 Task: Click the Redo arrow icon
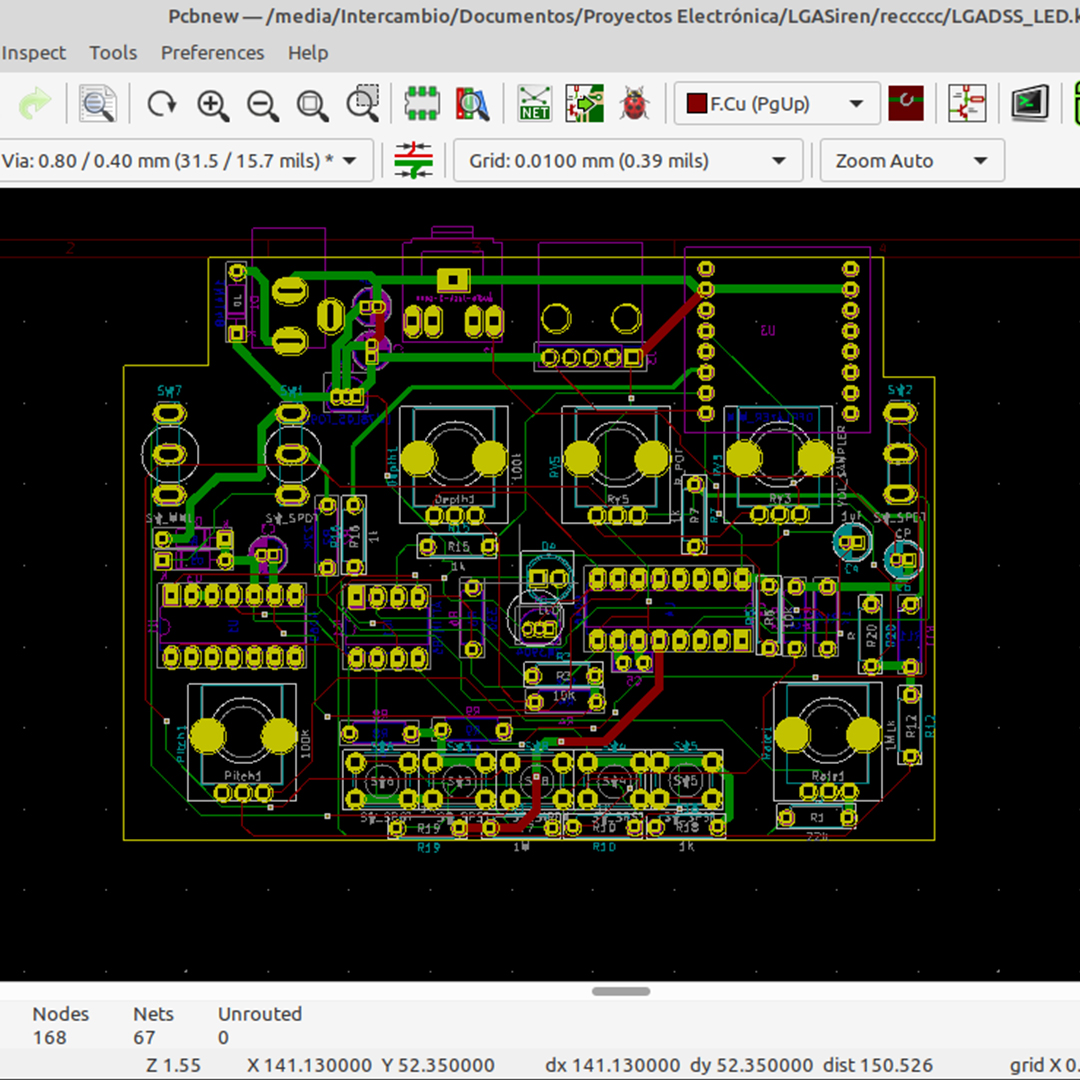35,104
